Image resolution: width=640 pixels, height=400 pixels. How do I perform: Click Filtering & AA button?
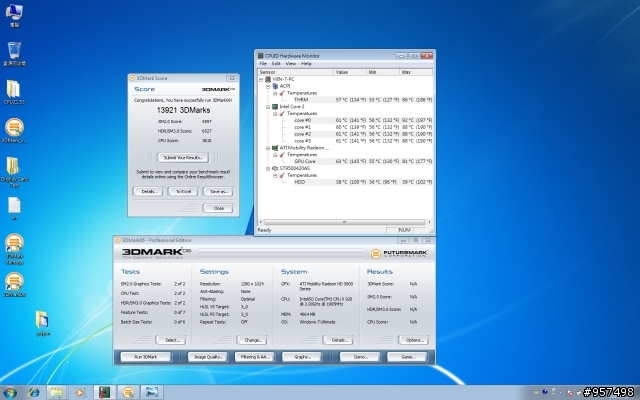pos(255,357)
